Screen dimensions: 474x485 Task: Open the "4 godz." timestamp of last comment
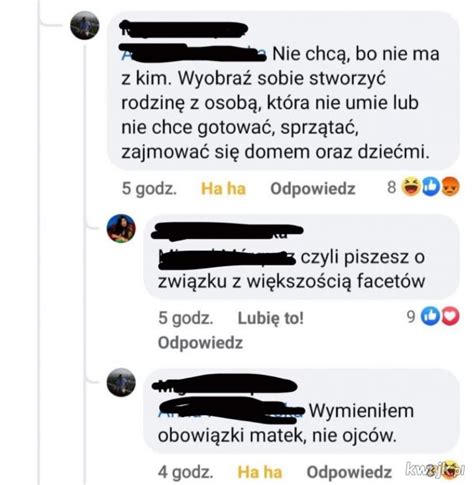pyautogui.click(x=186, y=472)
